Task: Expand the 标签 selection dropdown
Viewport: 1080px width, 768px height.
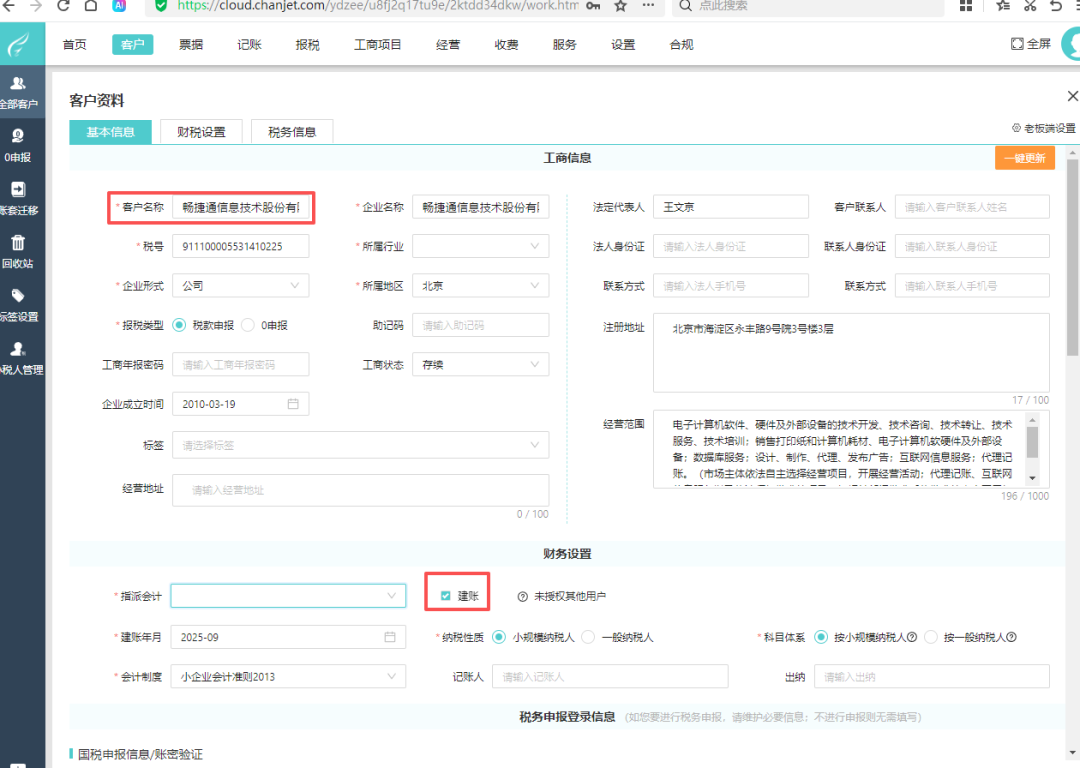Action: point(360,445)
